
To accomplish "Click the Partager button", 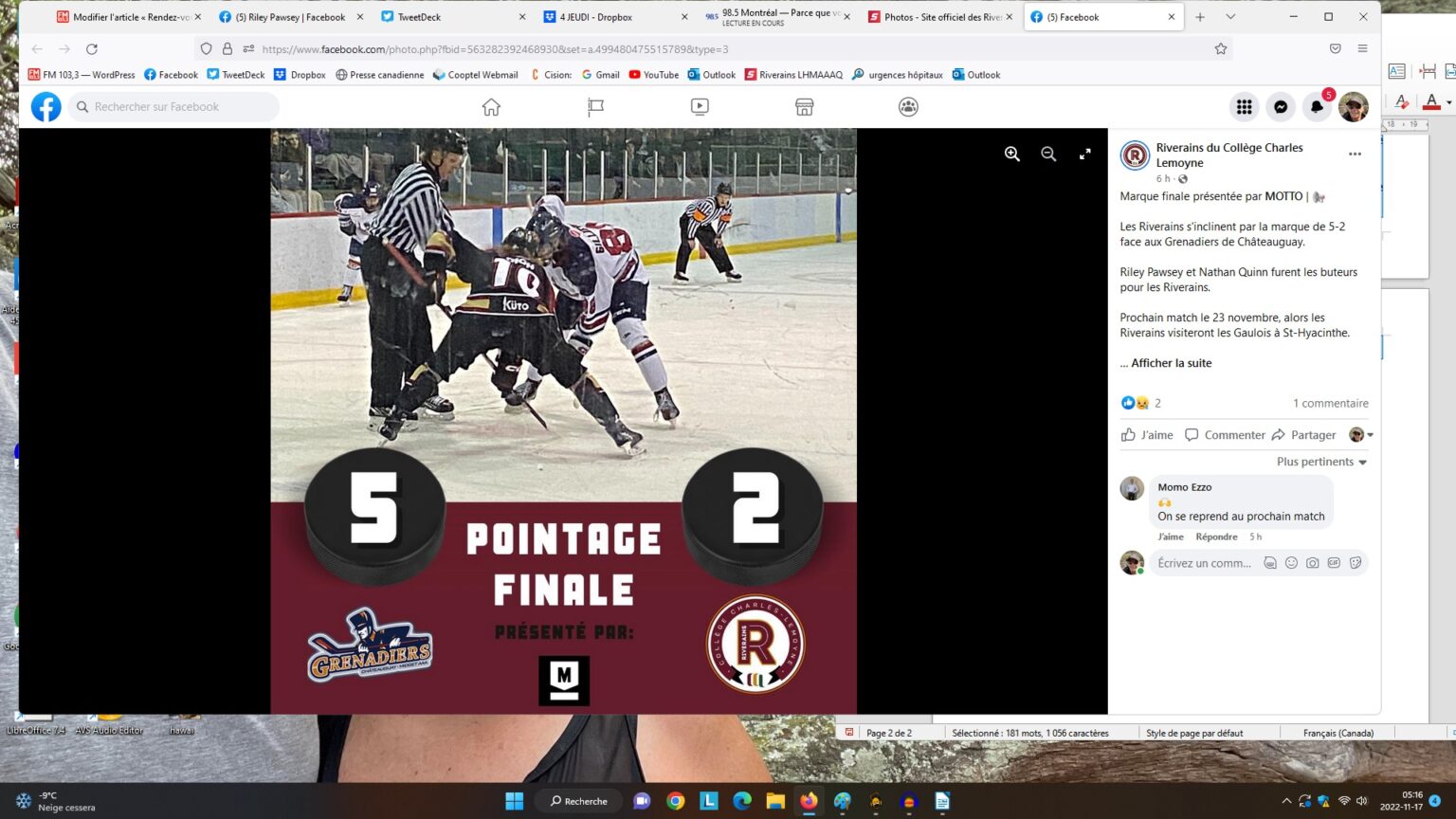I will (x=1304, y=435).
